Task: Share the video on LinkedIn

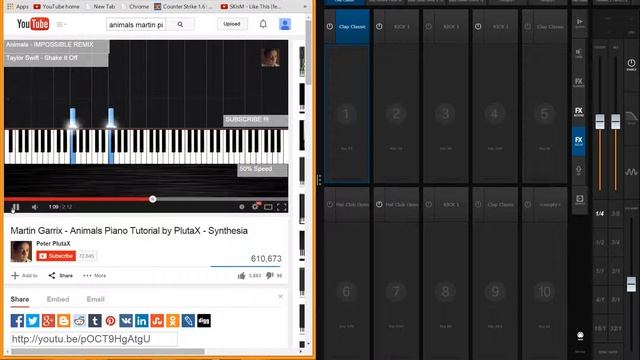Action: click(x=141, y=320)
